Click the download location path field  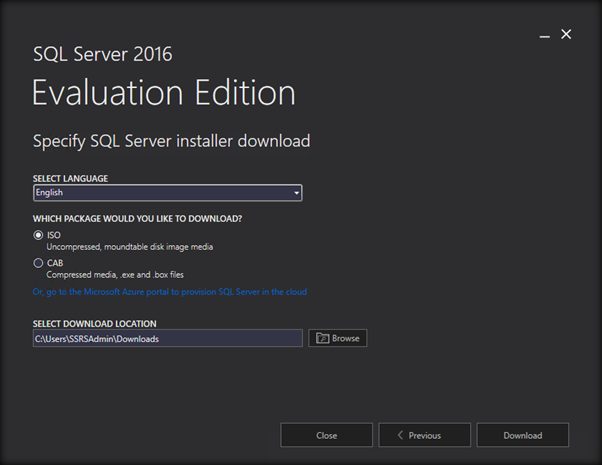(x=168, y=338)
